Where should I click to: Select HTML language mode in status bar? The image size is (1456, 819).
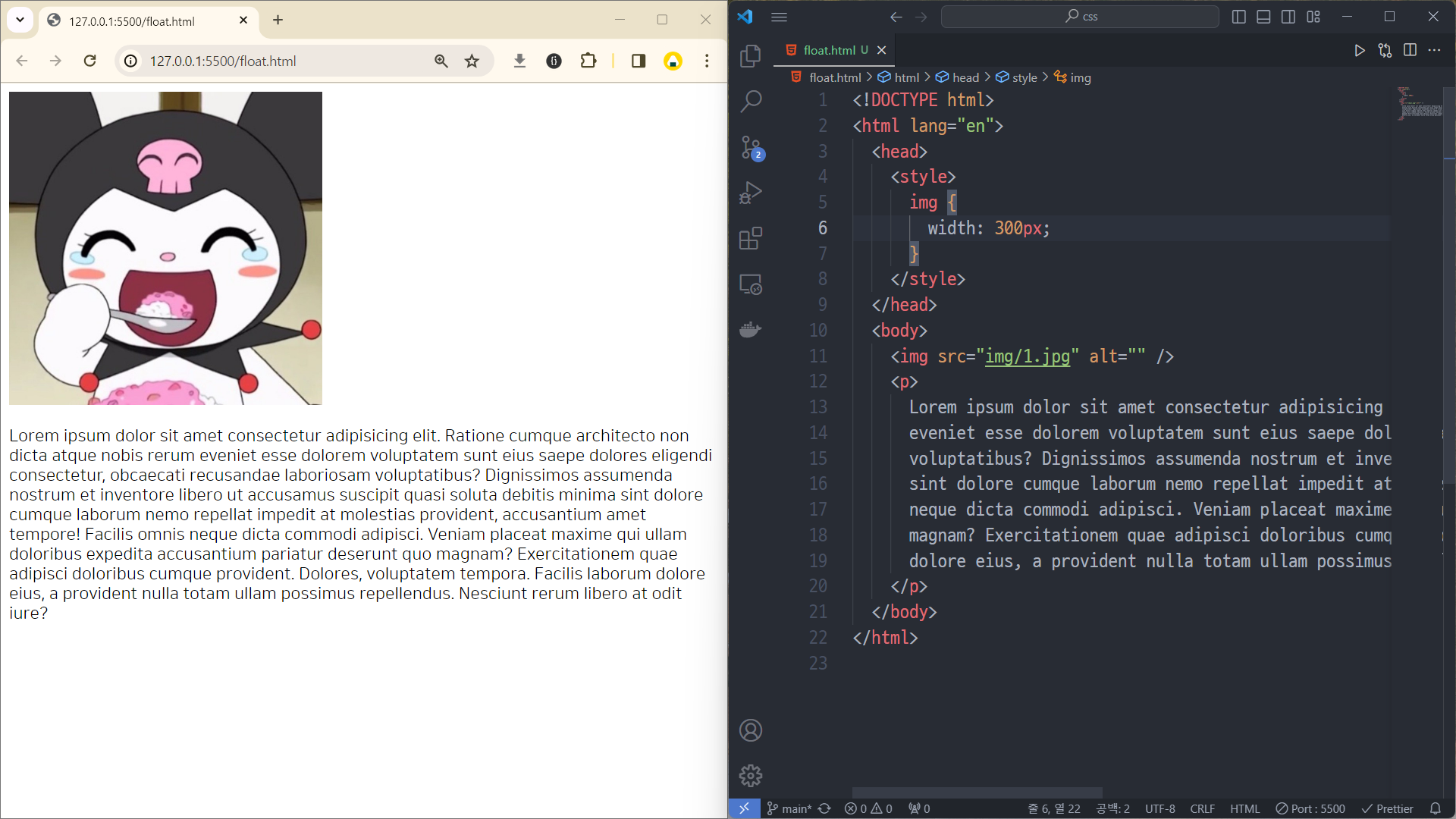[x=1244, y=808]
